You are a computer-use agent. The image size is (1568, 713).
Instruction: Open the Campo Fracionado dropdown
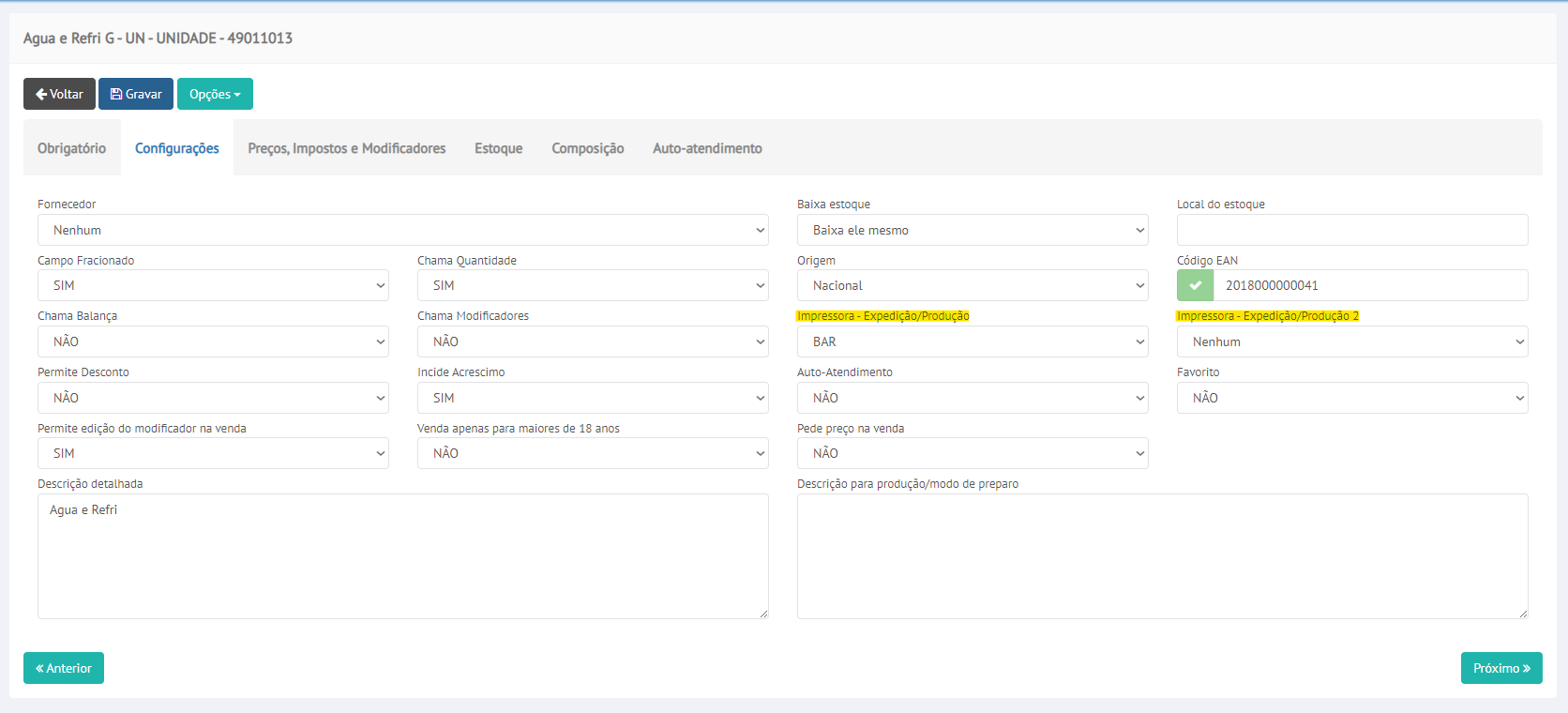213,285
